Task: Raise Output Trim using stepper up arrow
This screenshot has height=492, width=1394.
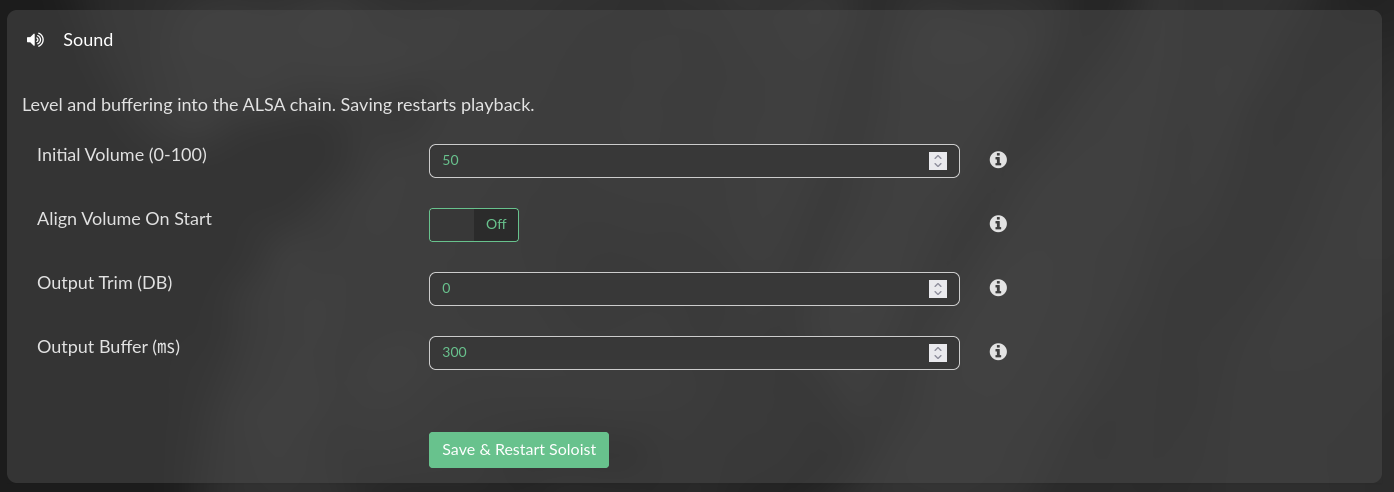Action: [x=938, y=284]
